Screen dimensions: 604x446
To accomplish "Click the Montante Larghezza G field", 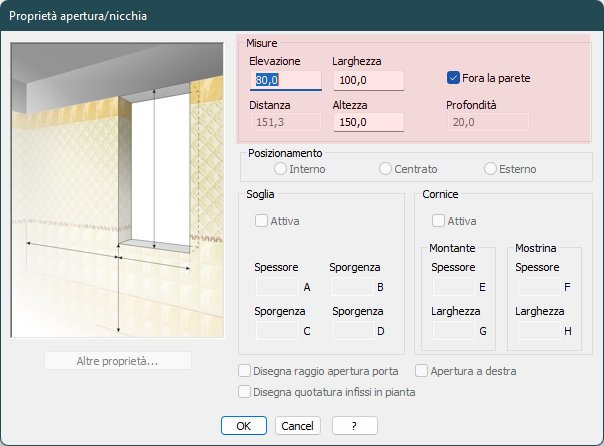I will tap(455, 330).
